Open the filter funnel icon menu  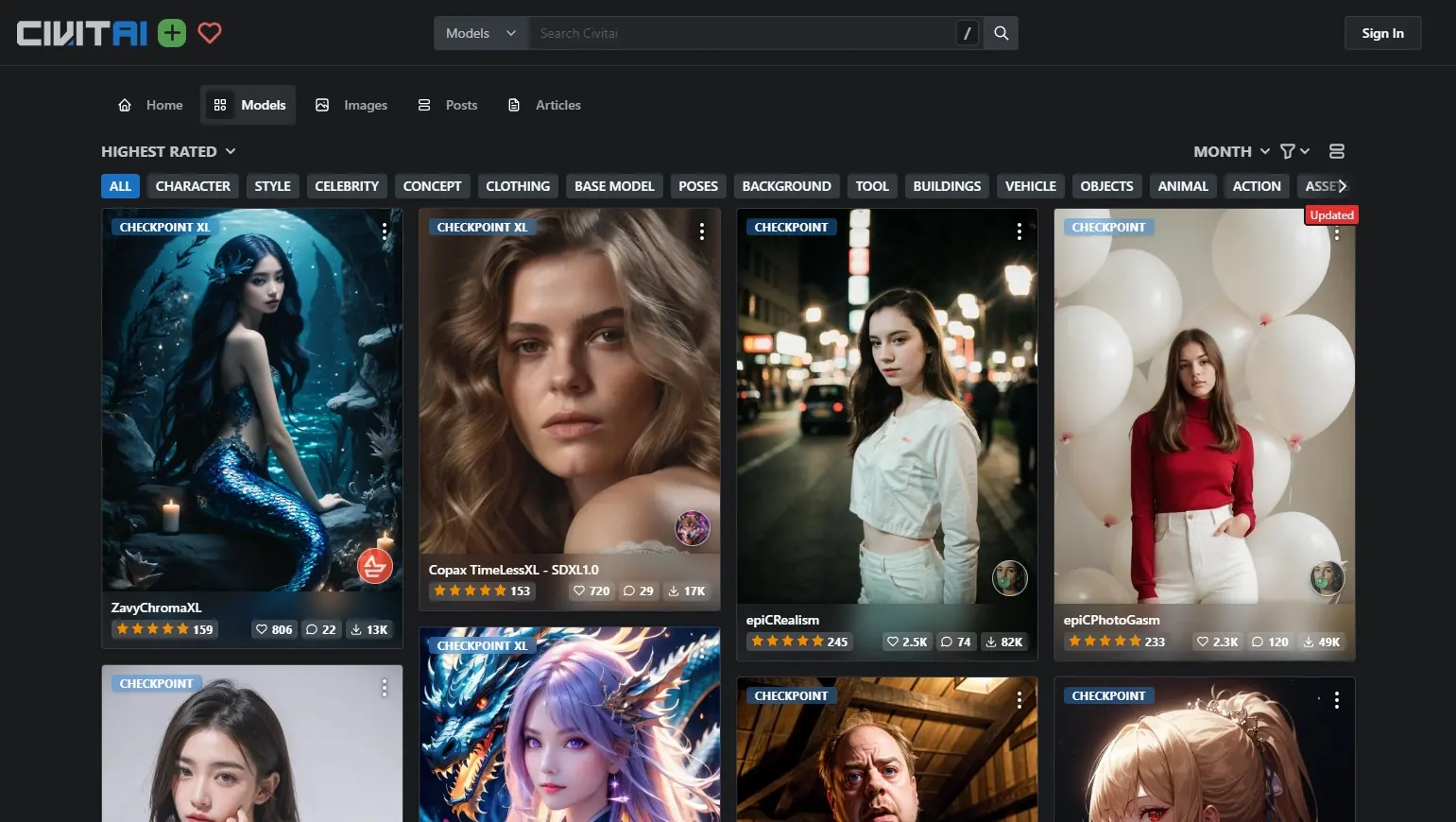1293,151
